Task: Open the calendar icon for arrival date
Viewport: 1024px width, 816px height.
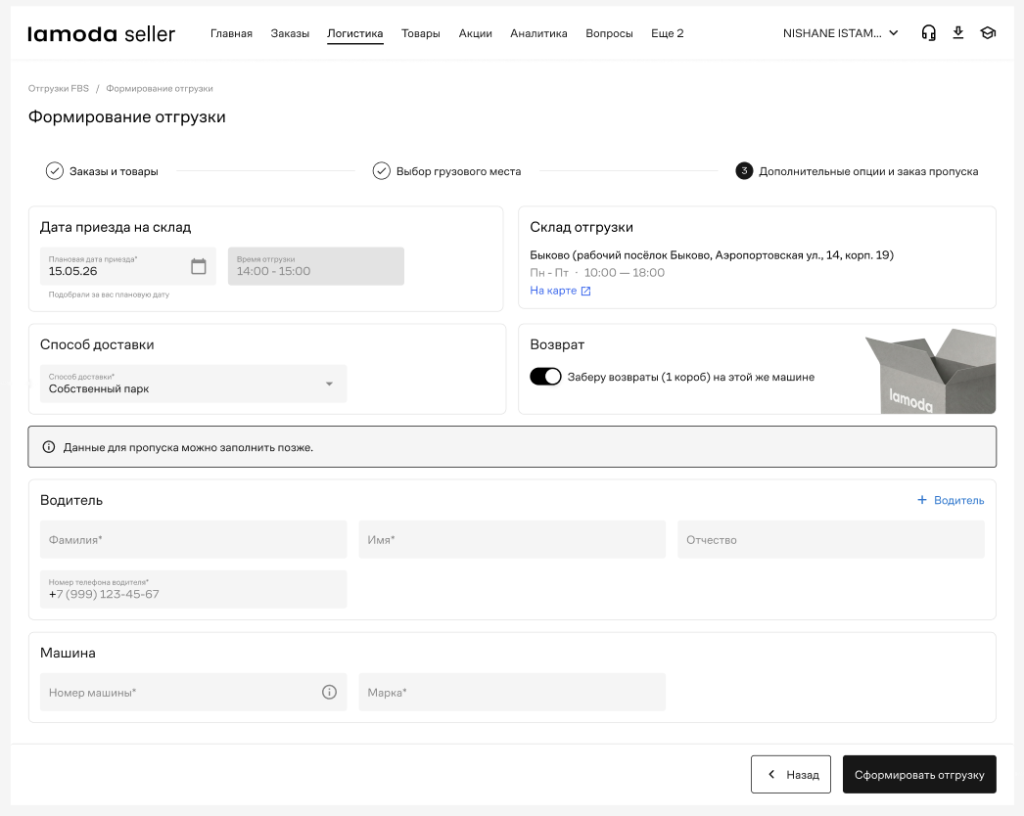Action: tap(199, 266)
